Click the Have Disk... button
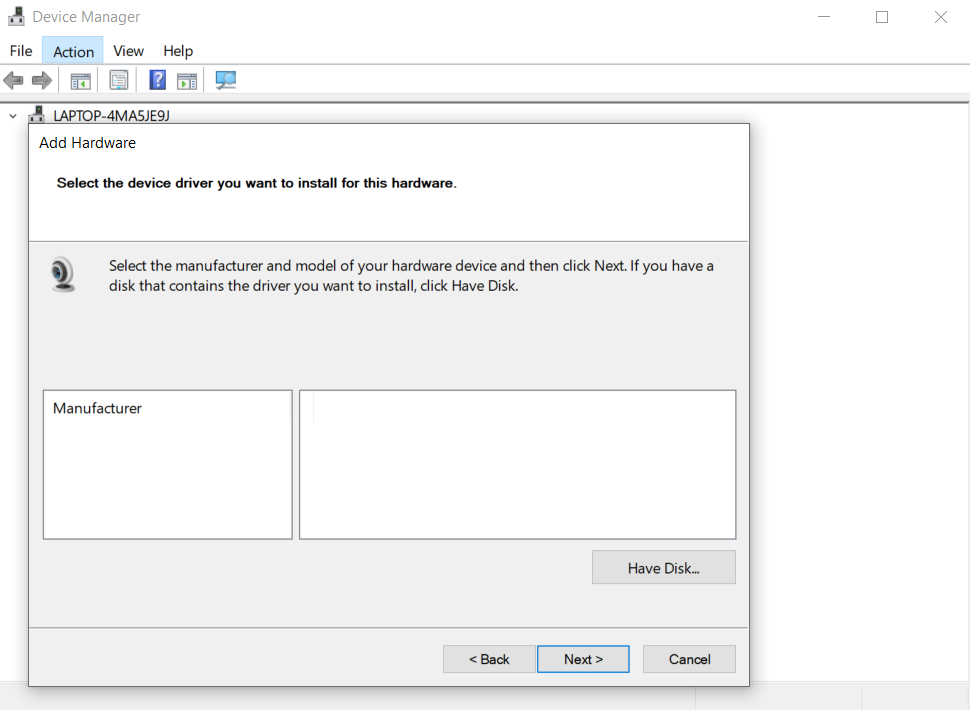This screenshot has height=710, width=970. [663, 568]
